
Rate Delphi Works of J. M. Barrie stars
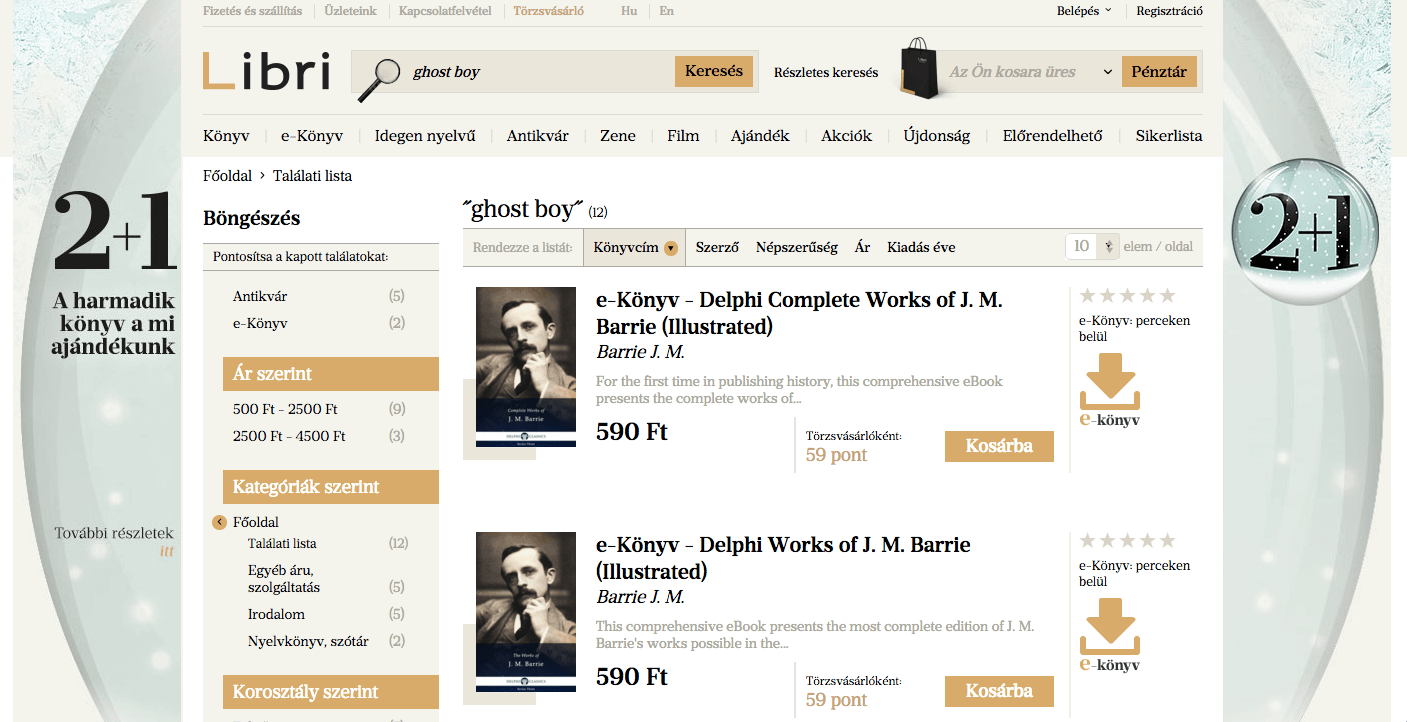point(1127,541)
